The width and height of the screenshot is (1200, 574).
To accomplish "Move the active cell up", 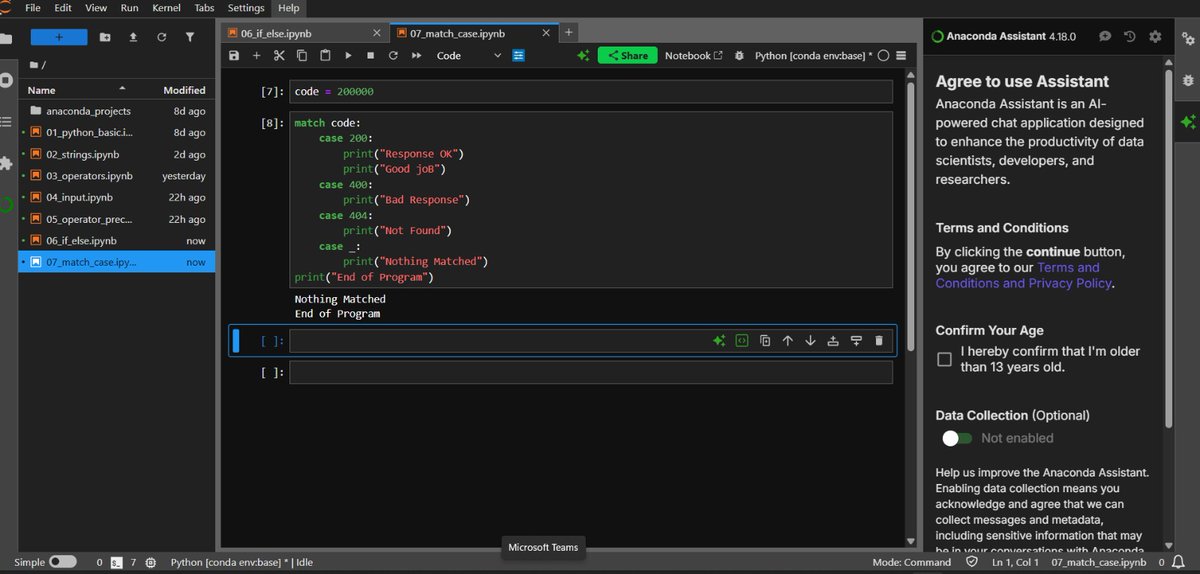I will 787,341.
